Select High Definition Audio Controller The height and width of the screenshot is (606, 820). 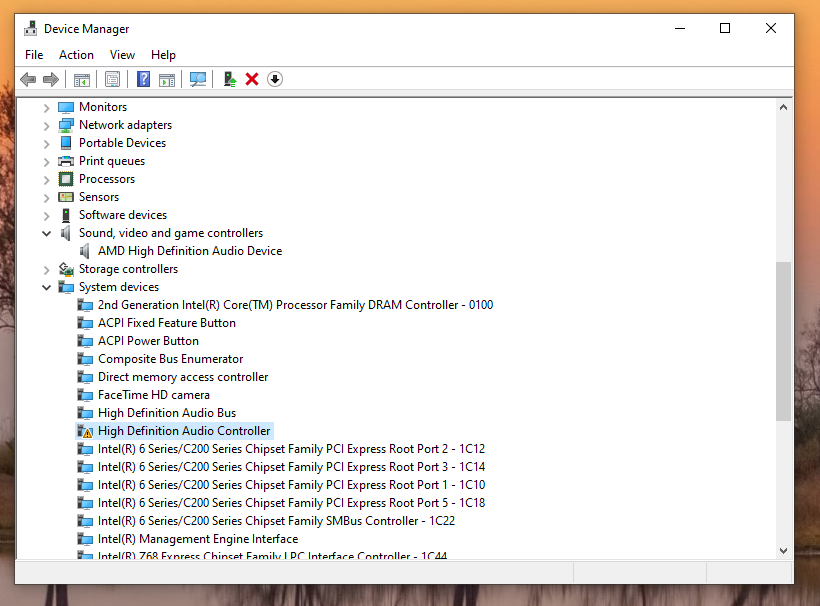pyautogui.click(x=184, y=431)
